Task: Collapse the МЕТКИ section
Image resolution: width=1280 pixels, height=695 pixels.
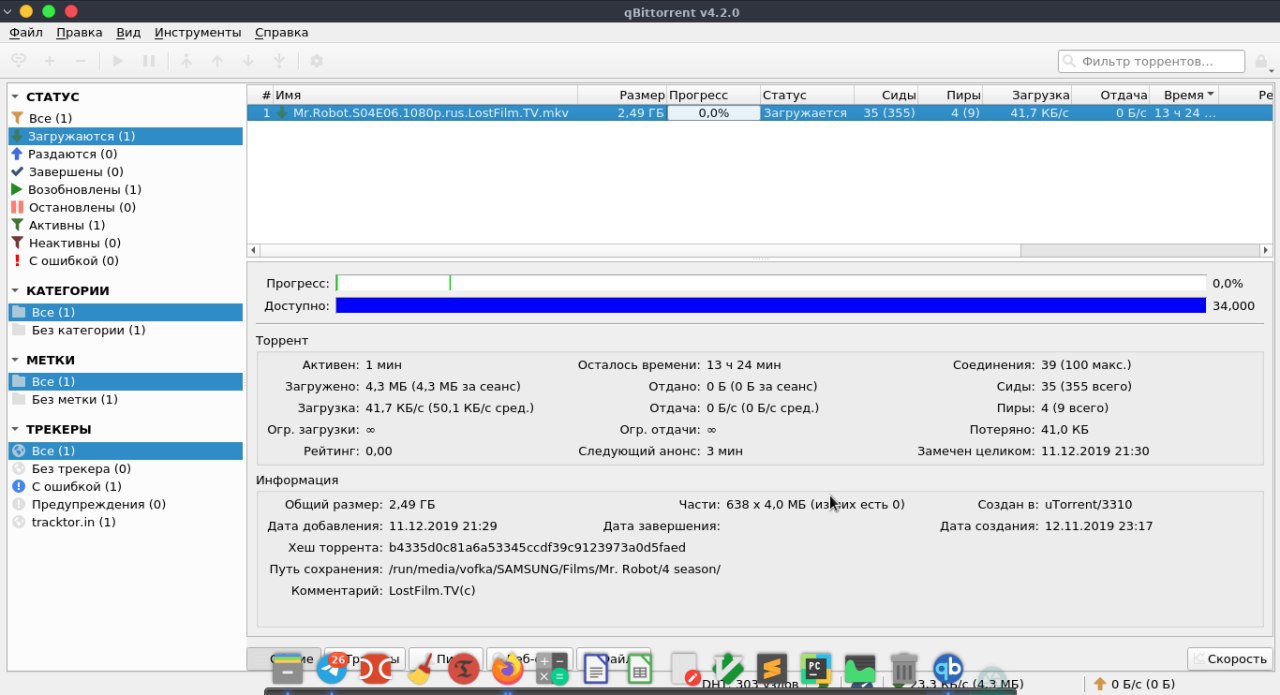Action: 15,360
